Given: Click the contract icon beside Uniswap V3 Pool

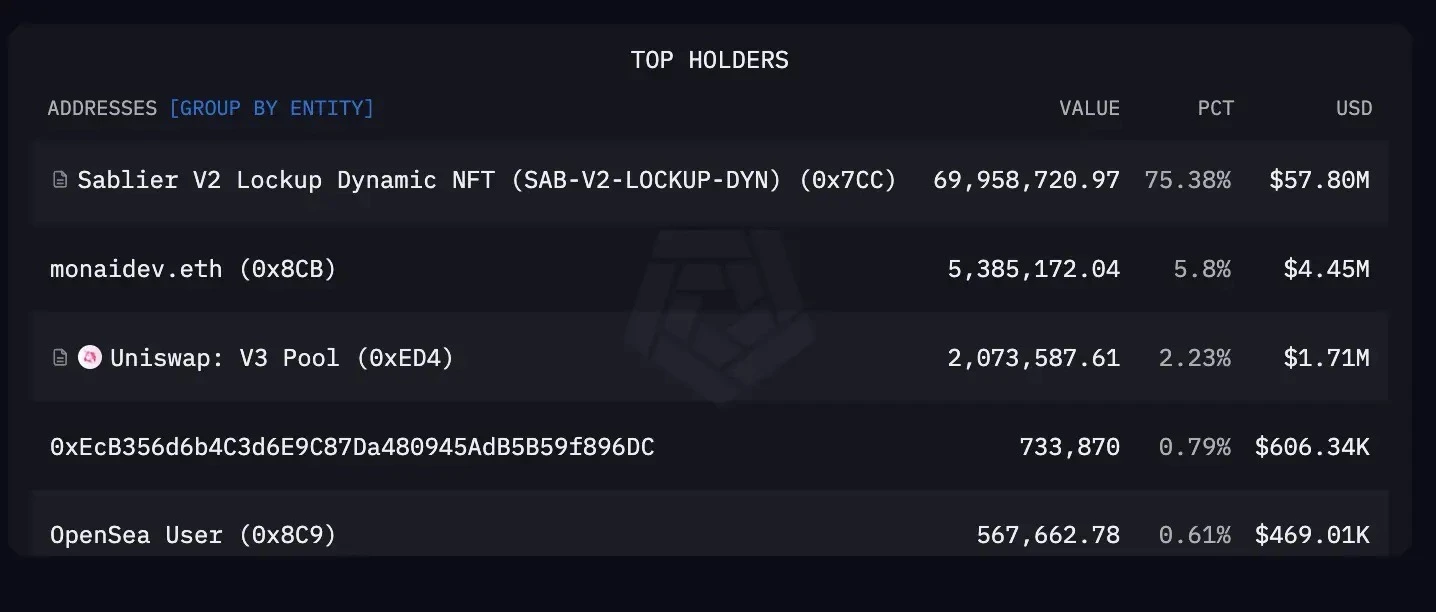Looking at the screenshot, I should (x=59, y=357).
